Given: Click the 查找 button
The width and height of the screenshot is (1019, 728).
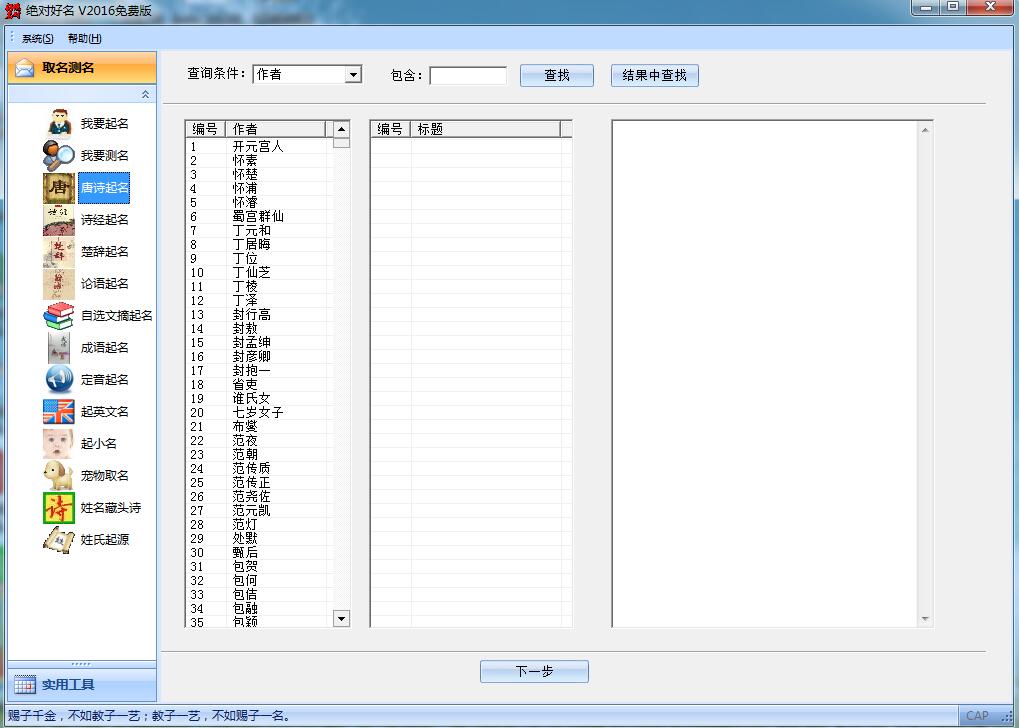Looking at the screenshot, I should [557, 75].
